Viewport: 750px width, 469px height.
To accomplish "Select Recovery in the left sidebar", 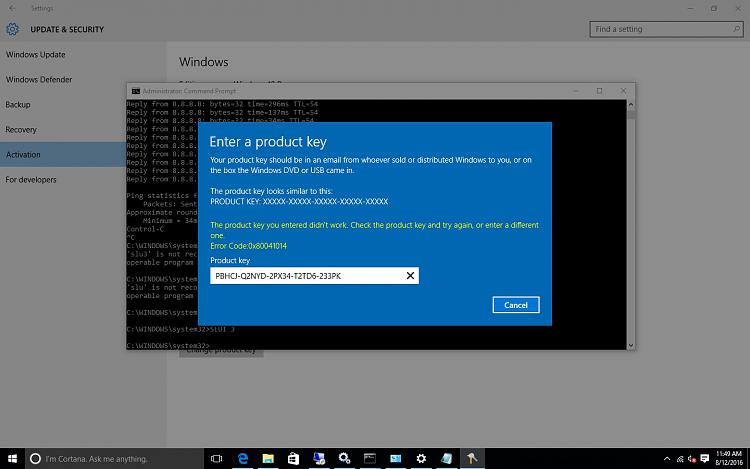I will pyautogui.click(x=22, y=129).
